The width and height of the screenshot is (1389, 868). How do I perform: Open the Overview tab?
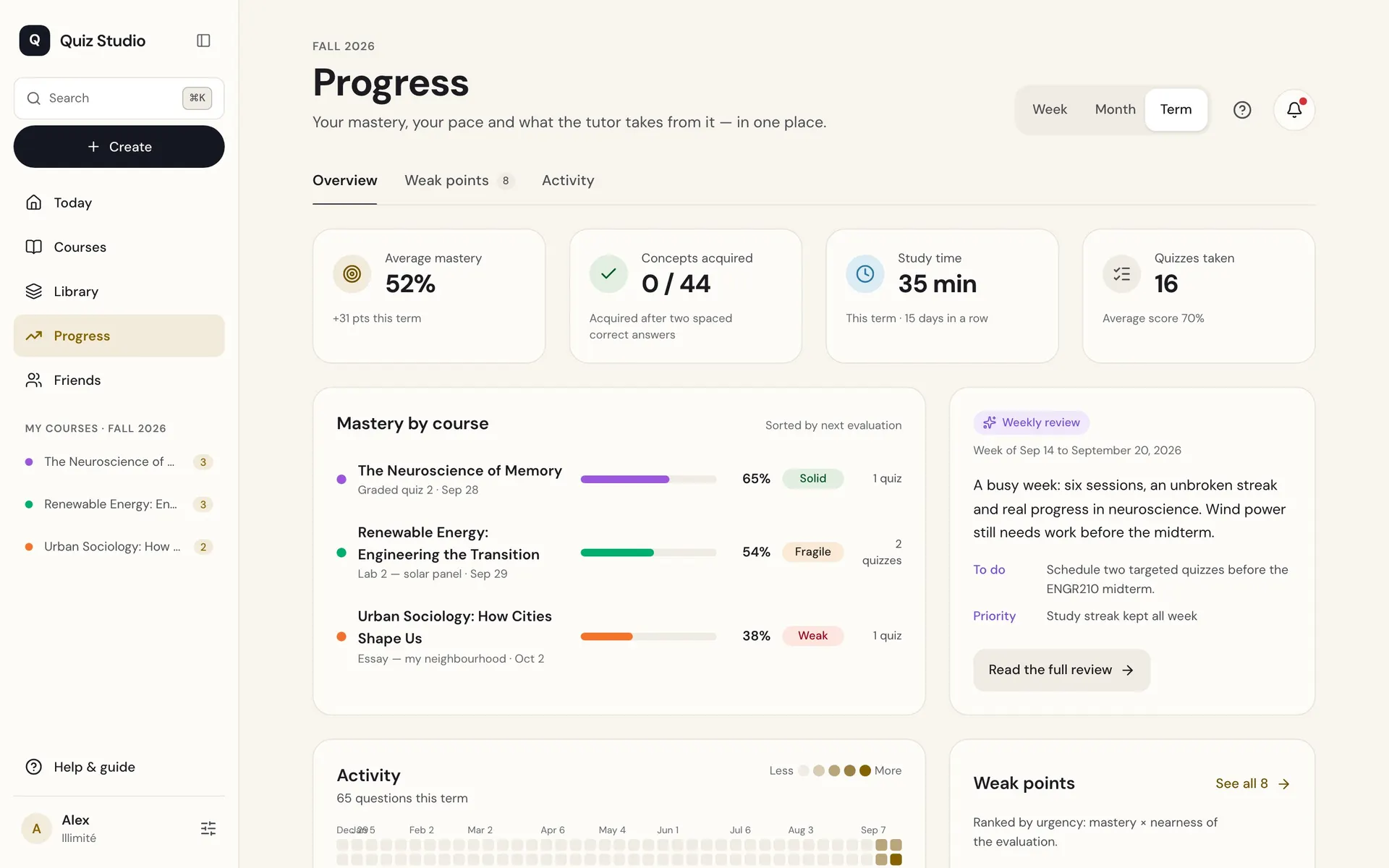coord(344,180)
